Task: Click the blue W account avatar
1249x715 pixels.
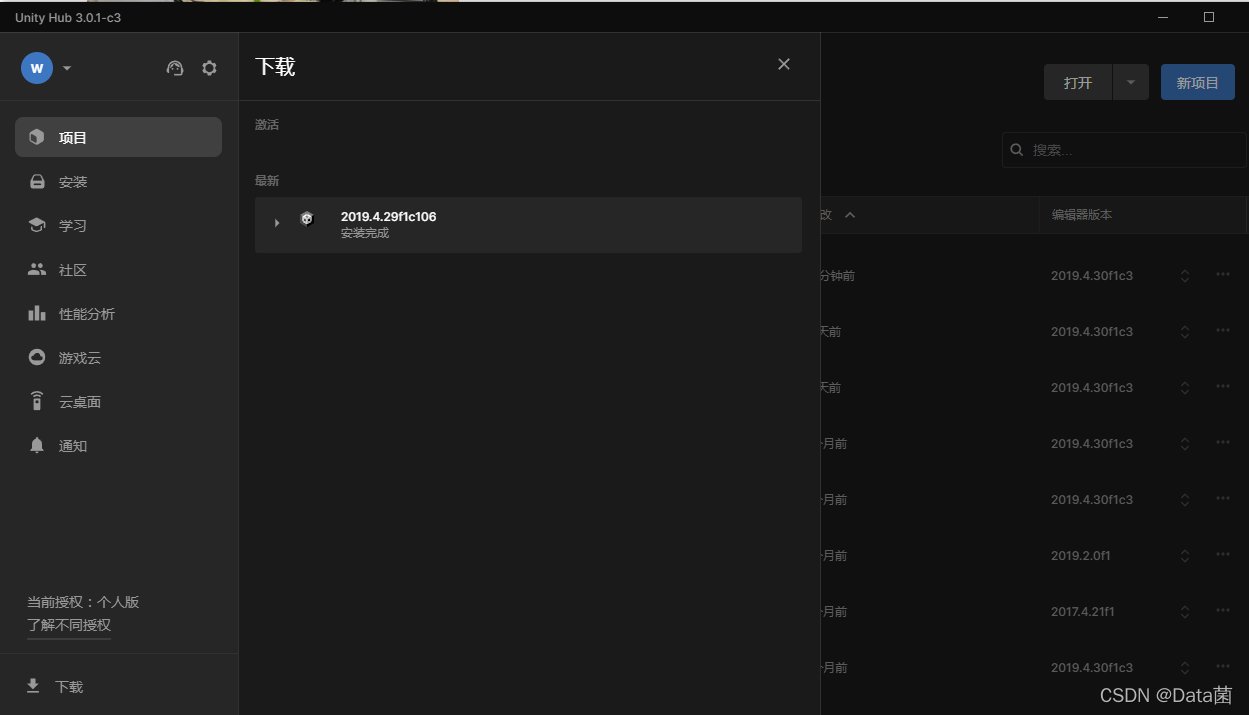Action: click(x=37, y=68)
